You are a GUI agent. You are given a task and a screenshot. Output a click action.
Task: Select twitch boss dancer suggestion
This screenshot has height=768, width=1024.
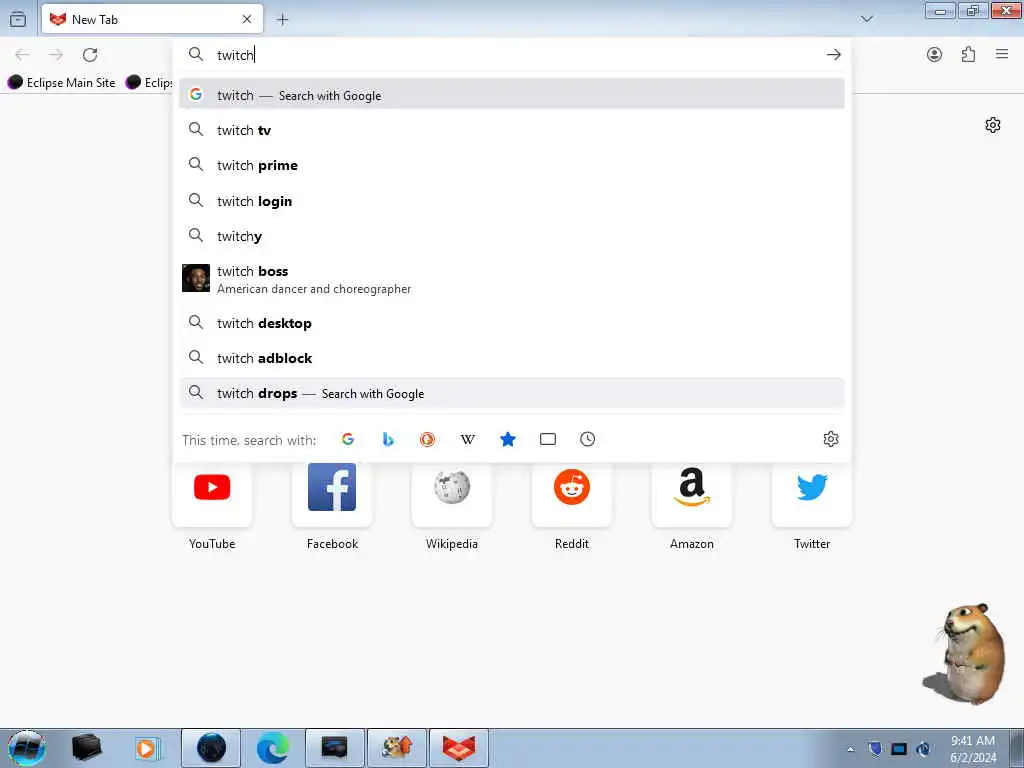click(x=512, y=279)
